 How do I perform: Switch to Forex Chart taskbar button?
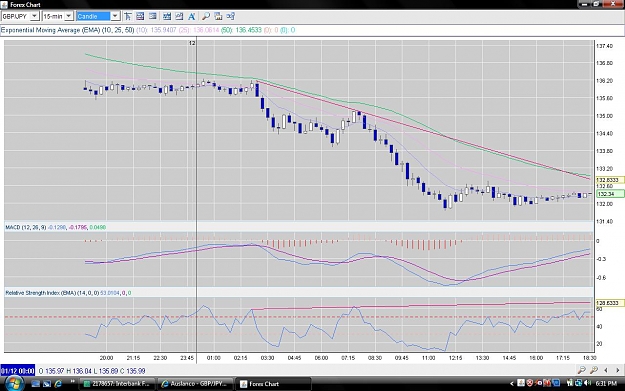pyautogui.click(x=273, y=384)
